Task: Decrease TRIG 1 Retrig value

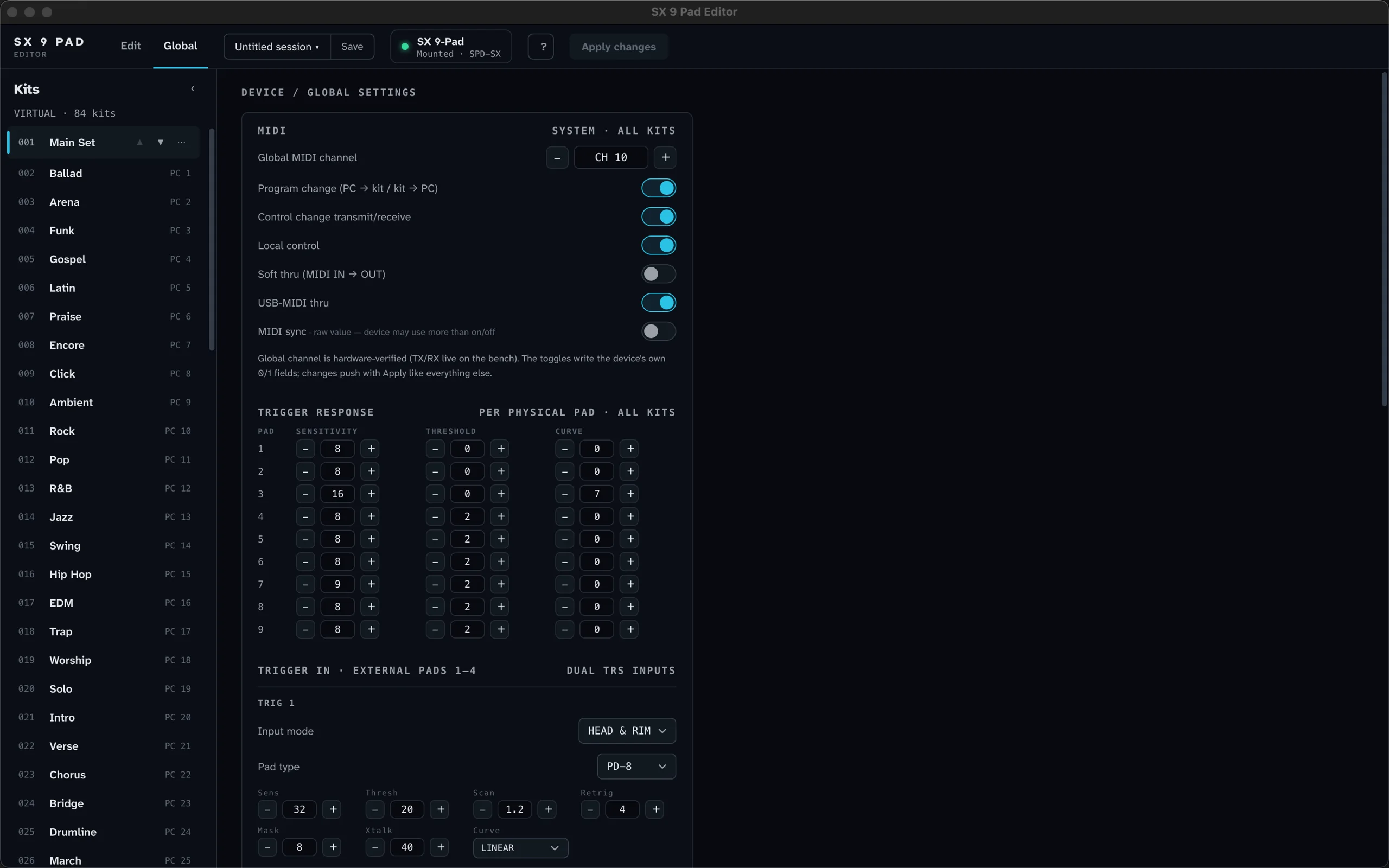Action: coord(590,809)
